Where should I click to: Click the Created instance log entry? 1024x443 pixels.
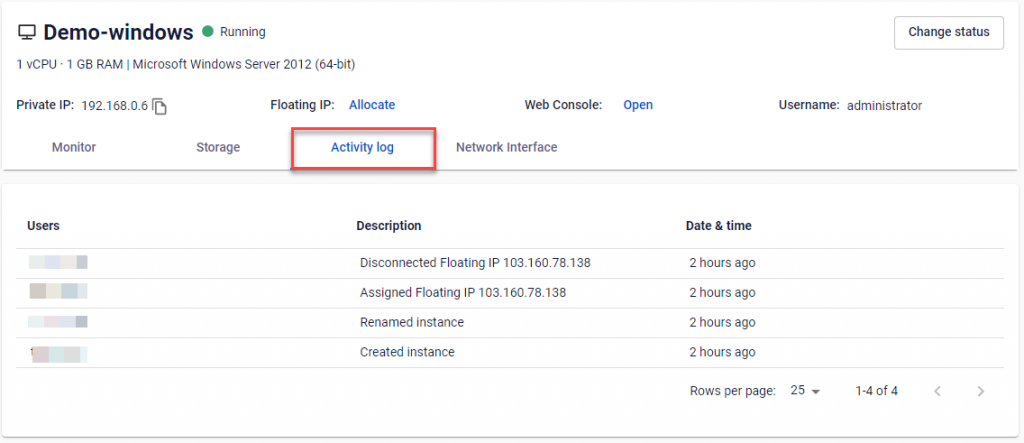pyautogui.click(x=407, y=352)
